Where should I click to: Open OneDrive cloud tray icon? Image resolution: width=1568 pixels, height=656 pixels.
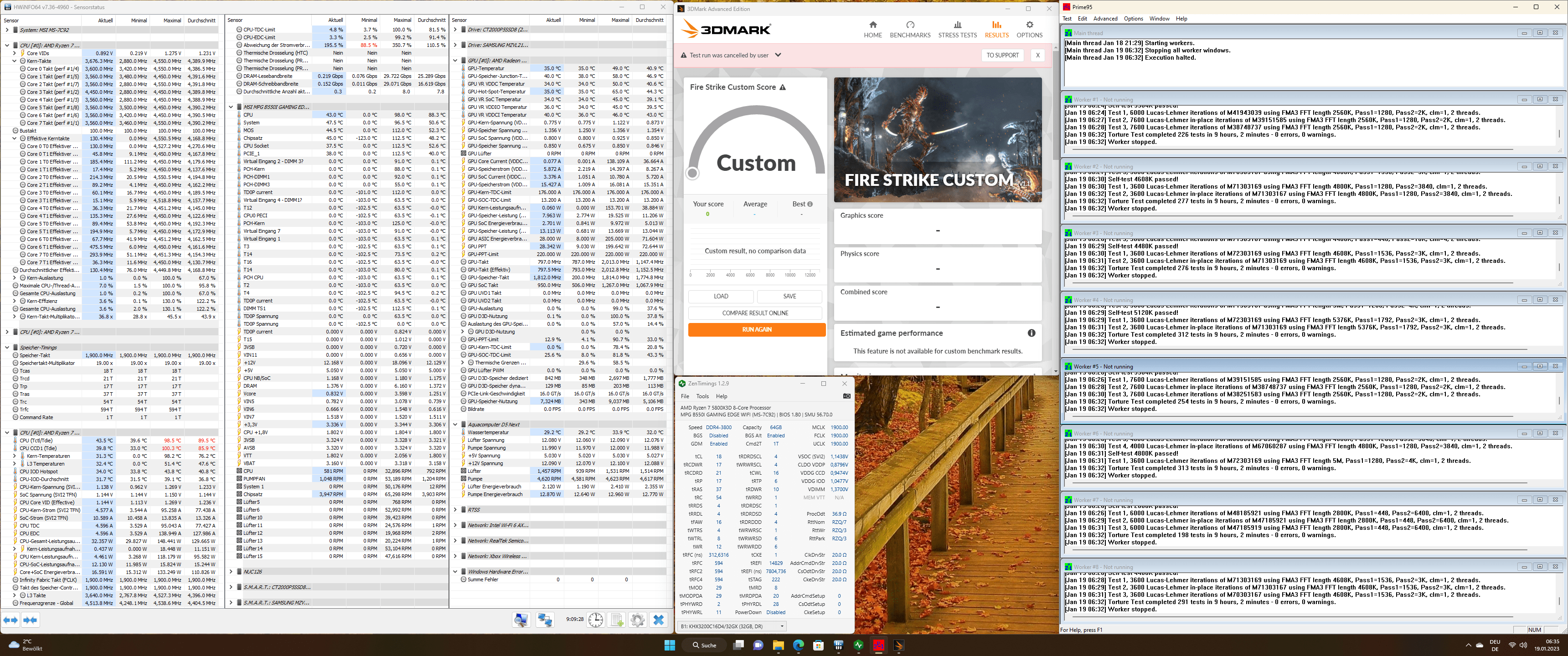pos(1479,645)
